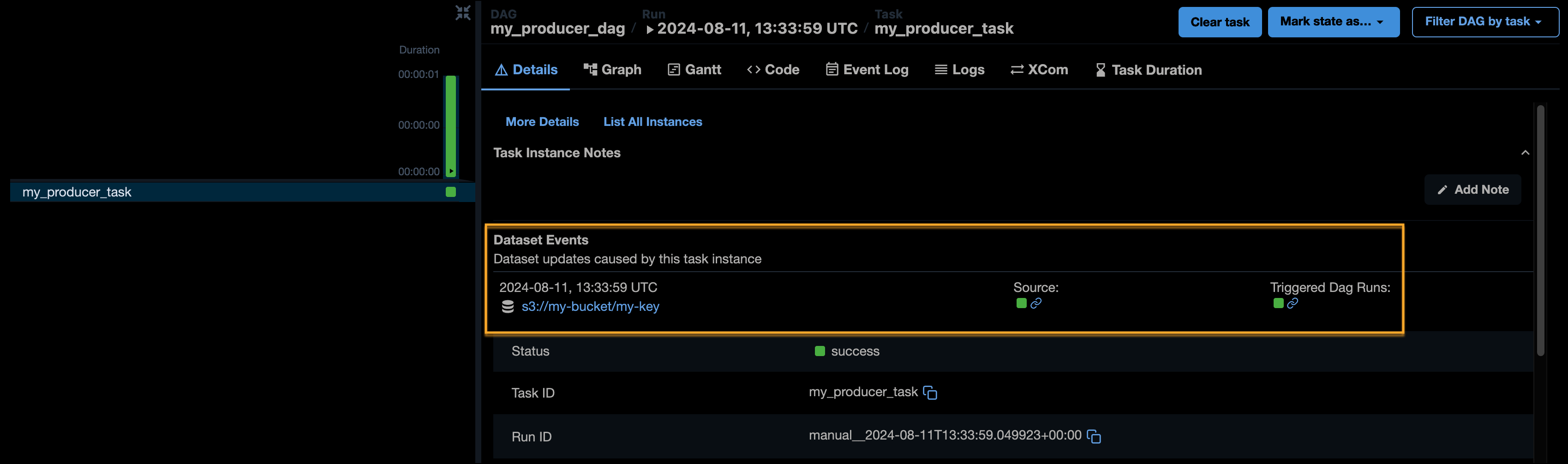Collapse the Task Instance Notes section chevron
Image resolution: width=1568 pixels, height=464 pixels.
pyautogui.click(x=1526, y=153)
